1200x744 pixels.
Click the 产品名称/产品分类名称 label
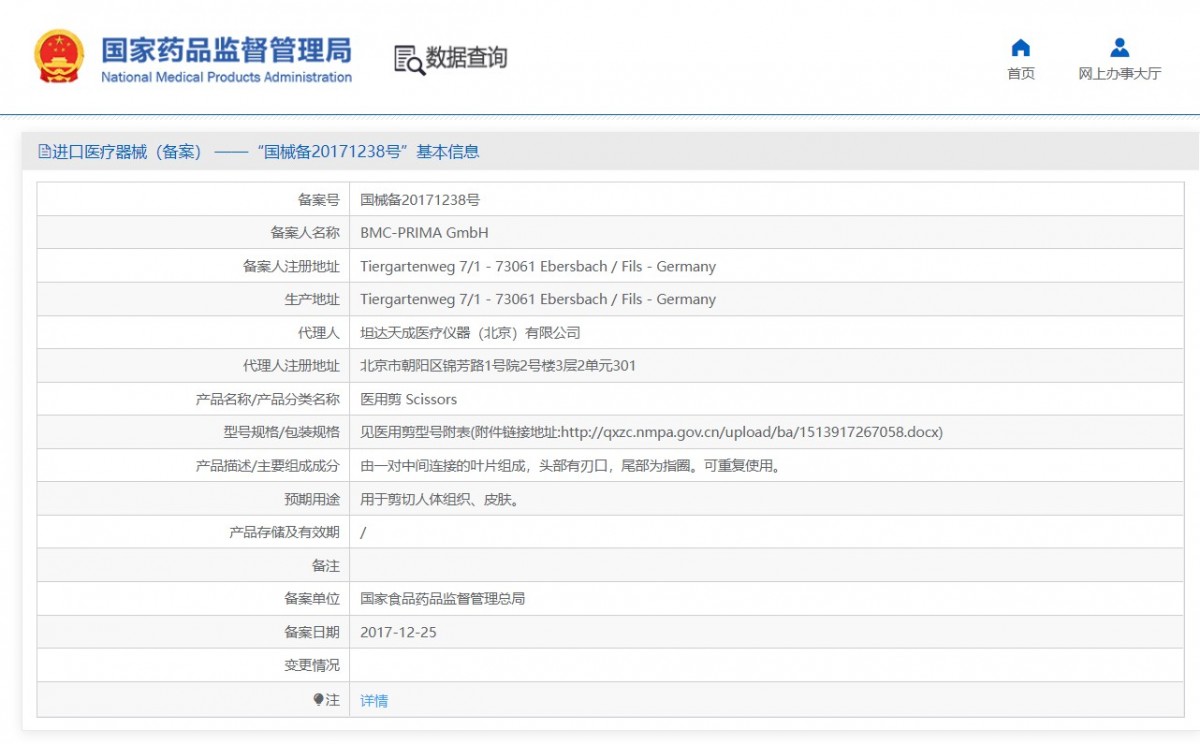pyautogui.click(x=268, y=400)
